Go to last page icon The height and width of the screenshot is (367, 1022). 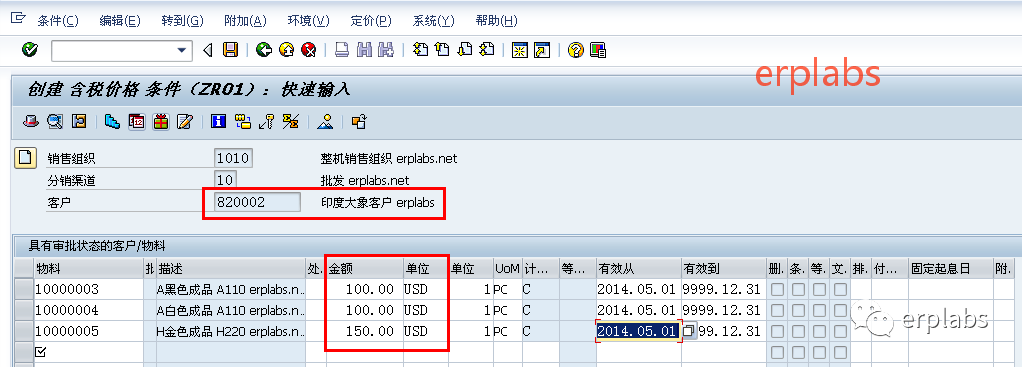487,50
